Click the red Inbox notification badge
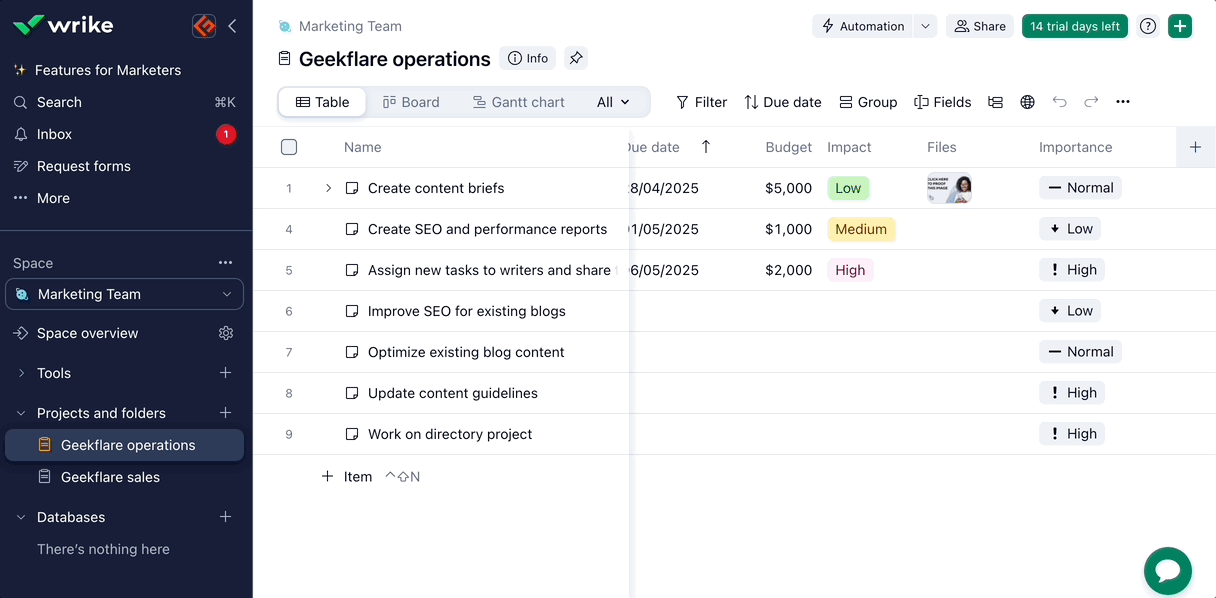 point(226,134)
